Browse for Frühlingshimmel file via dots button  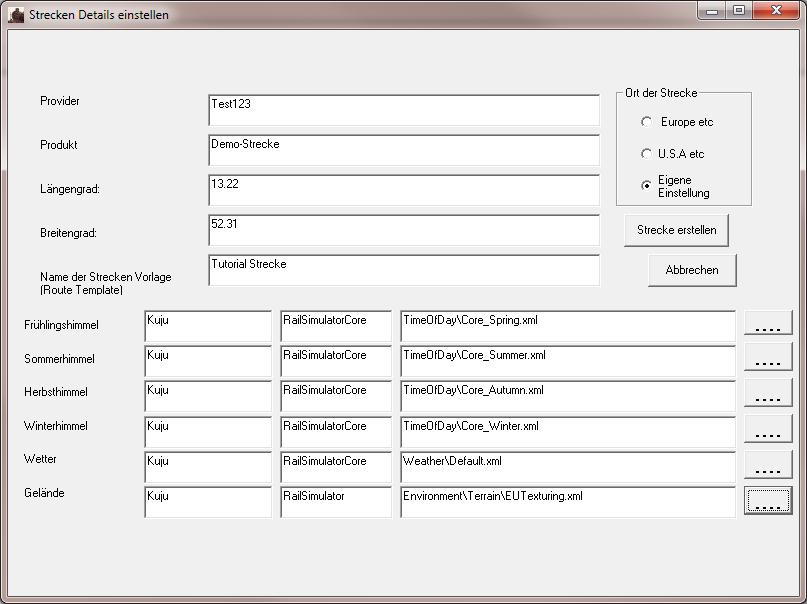(768, 323)
